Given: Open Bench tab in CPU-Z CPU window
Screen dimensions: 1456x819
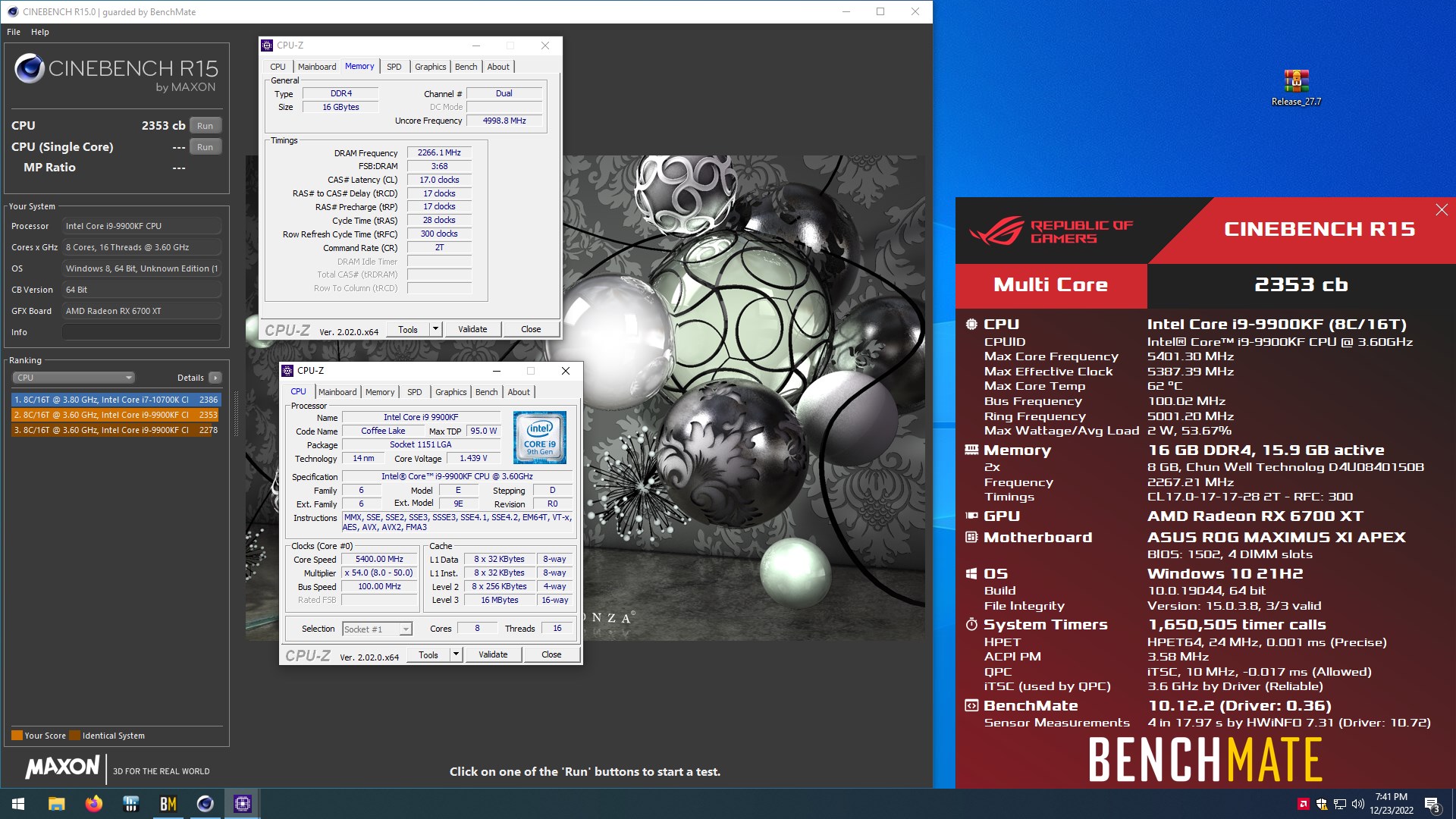Looking at the screenshot, I should [x=487, y=392].
